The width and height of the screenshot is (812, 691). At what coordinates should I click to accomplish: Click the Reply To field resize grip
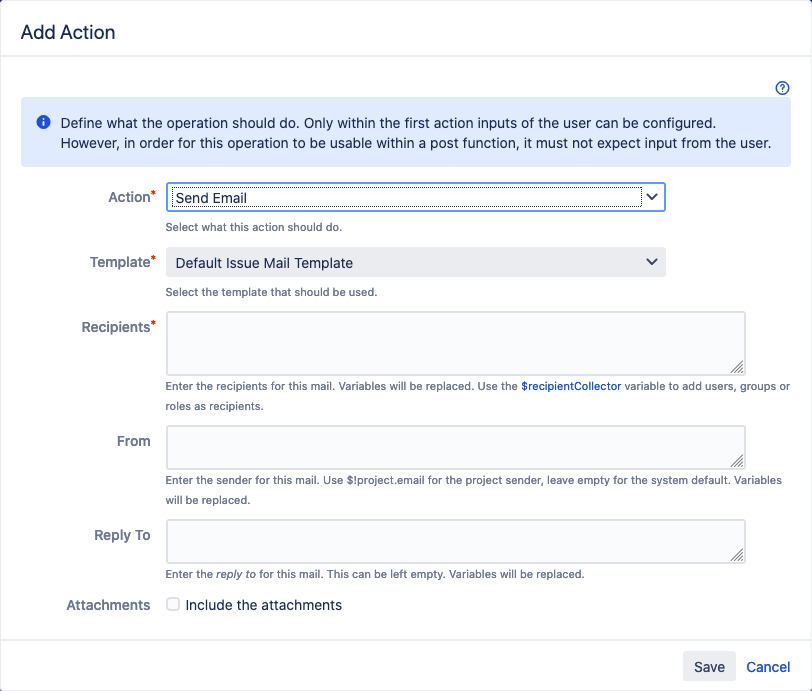point(737,555)
